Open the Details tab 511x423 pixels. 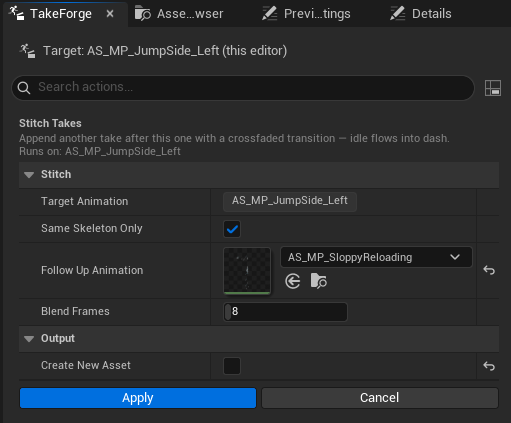click(421, 14)
